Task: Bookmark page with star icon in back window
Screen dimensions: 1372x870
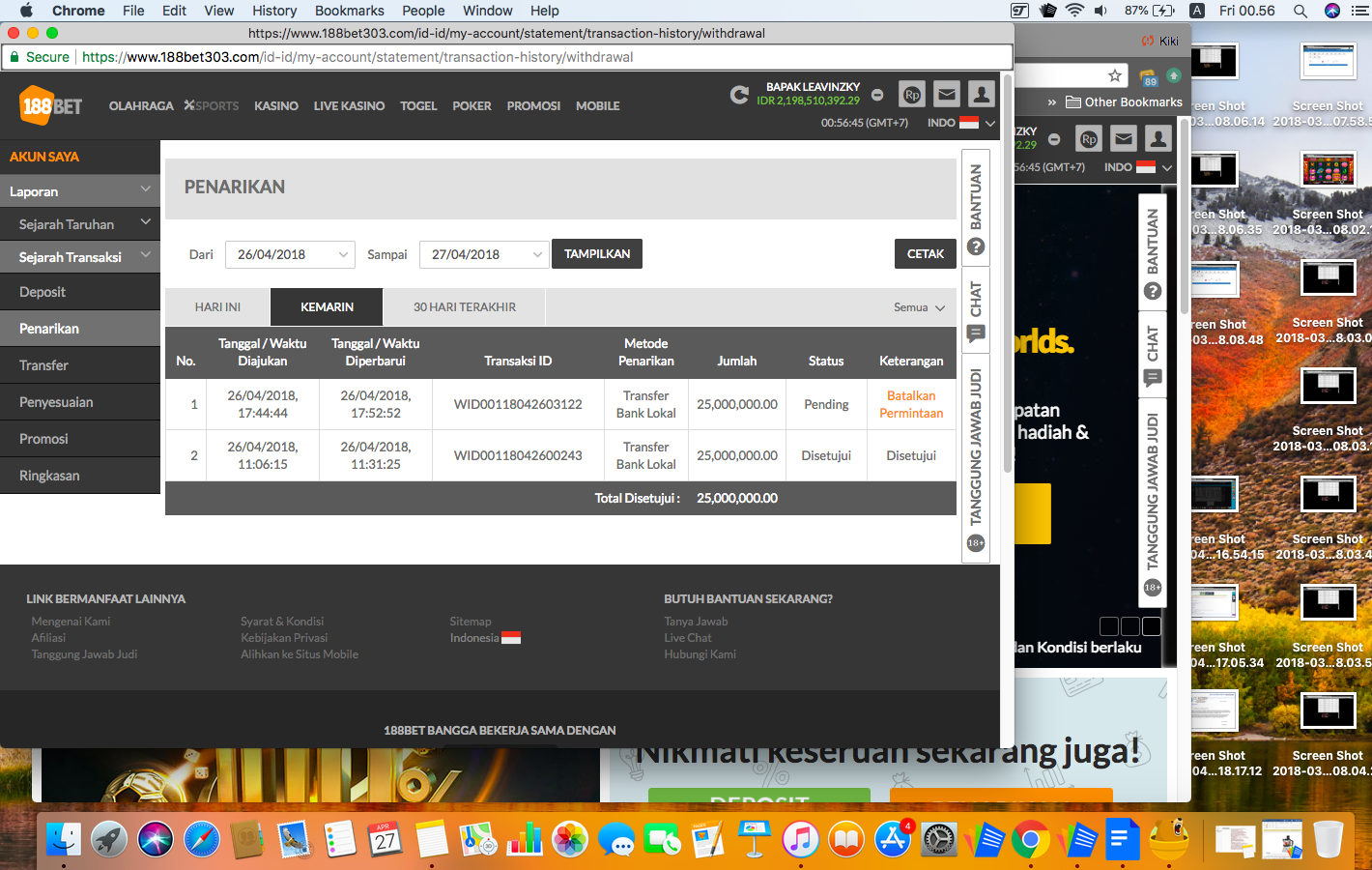Action: (x=1115, y=75)
